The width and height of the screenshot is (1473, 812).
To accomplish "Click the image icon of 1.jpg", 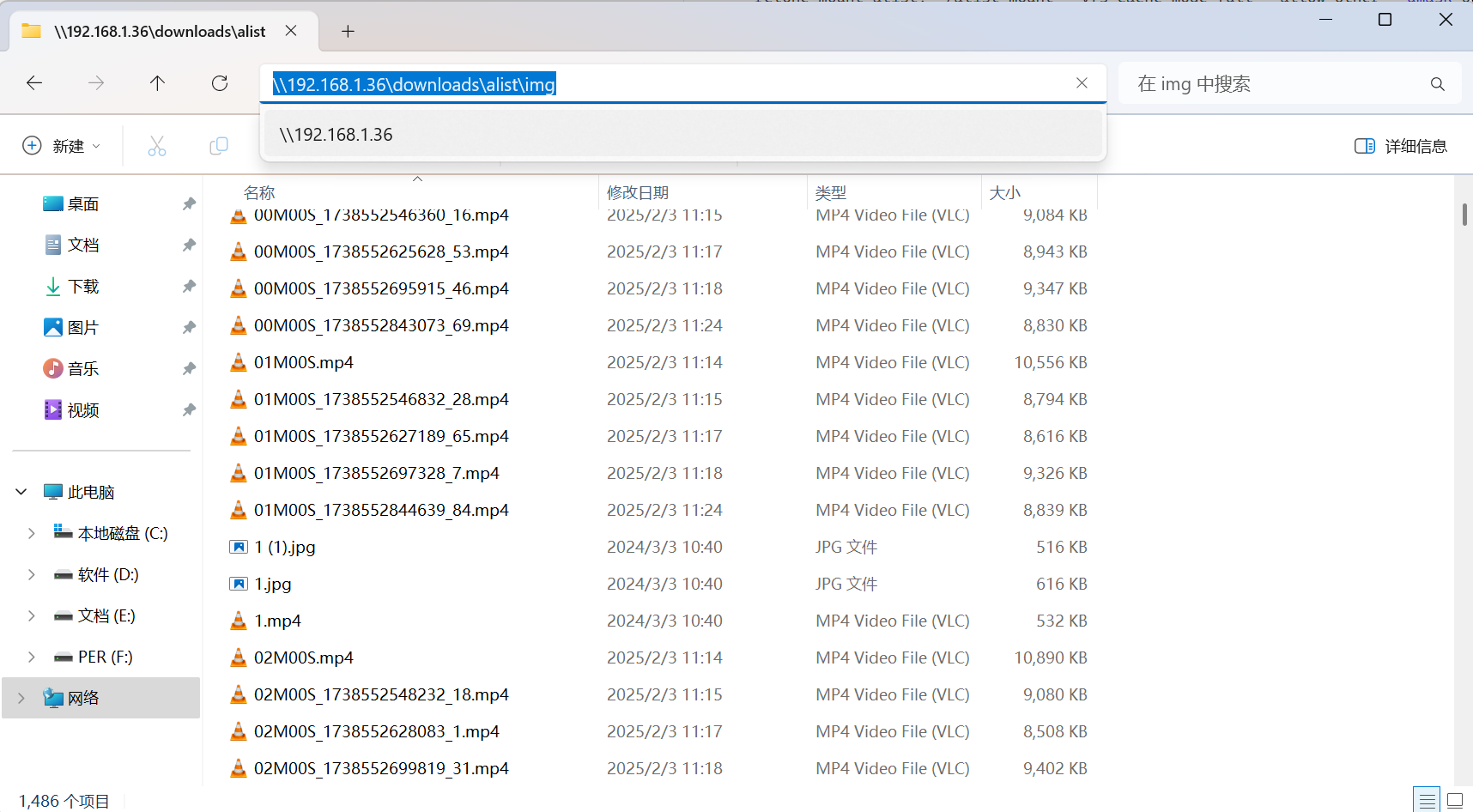I will tap(239, 584).
